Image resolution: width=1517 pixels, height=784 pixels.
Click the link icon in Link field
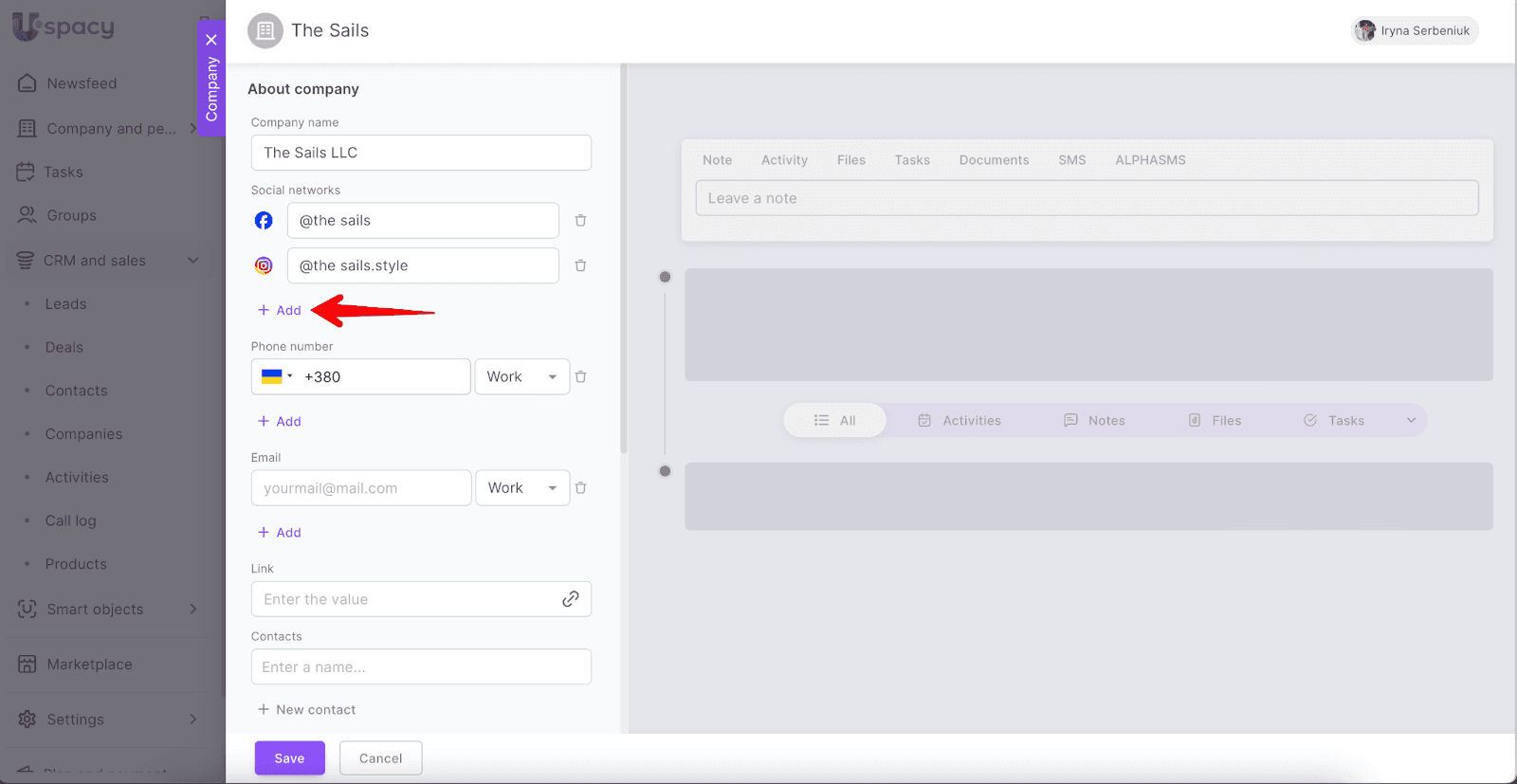tap(570, 599)
